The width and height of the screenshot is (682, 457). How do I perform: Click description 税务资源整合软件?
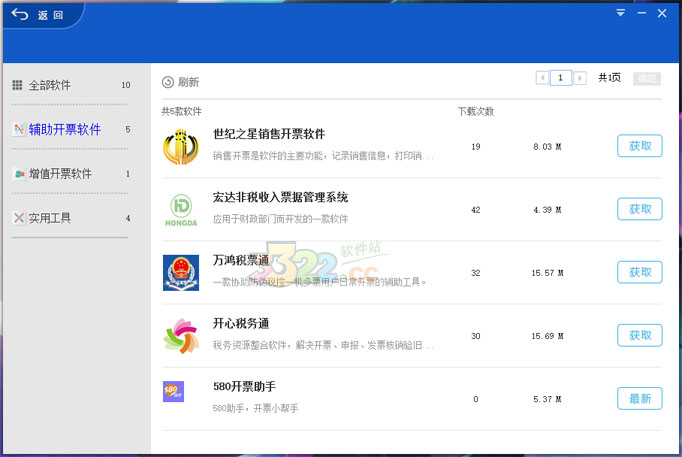click(323, 345)
